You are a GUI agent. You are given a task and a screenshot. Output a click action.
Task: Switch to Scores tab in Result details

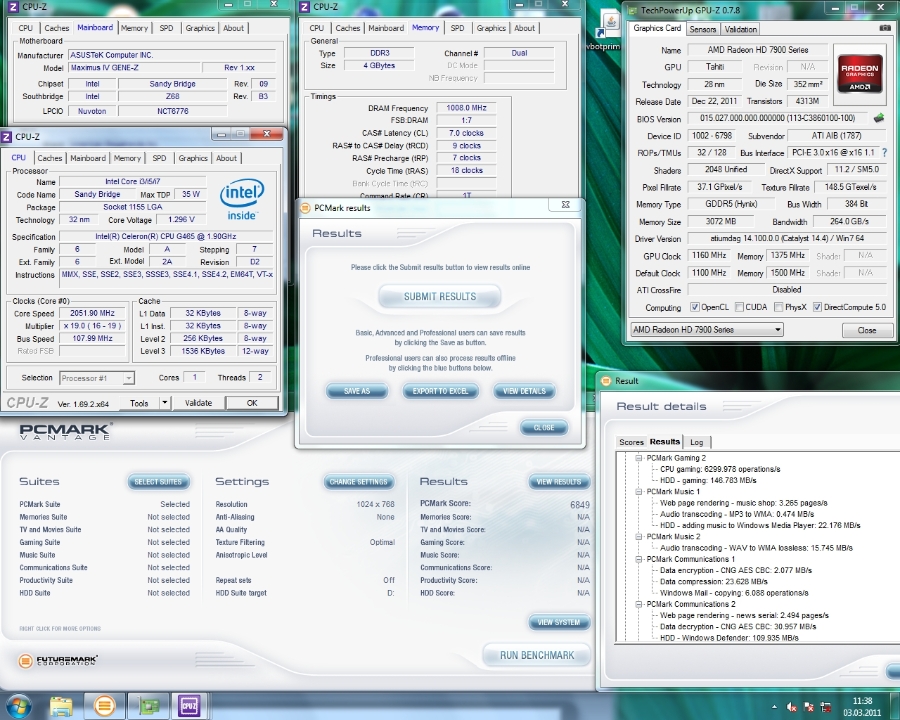(x=631, y=442)
